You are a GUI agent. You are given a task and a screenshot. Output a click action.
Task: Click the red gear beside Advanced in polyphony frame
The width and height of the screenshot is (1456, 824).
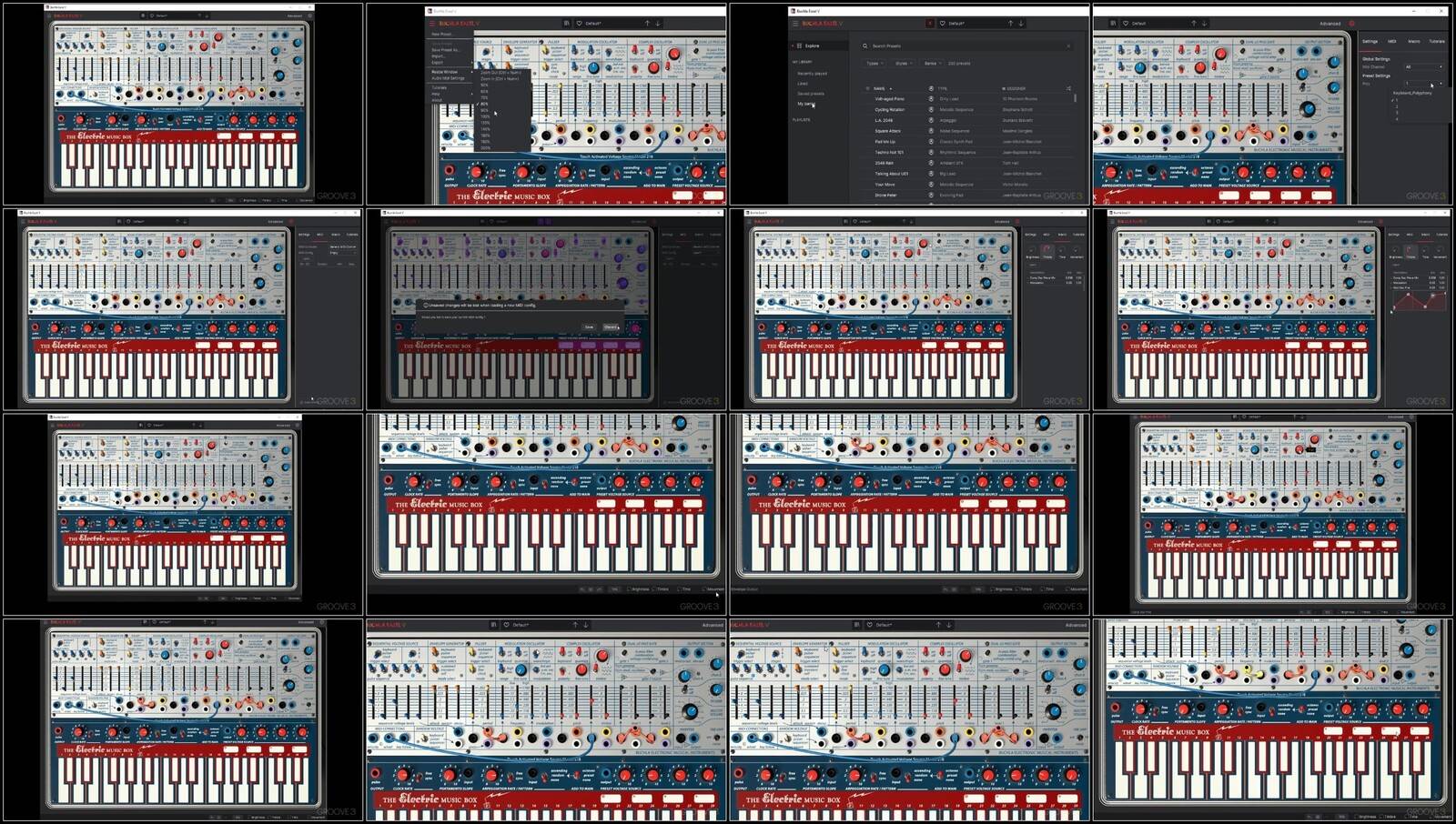pyautogui.click(x=1351, y=24)
